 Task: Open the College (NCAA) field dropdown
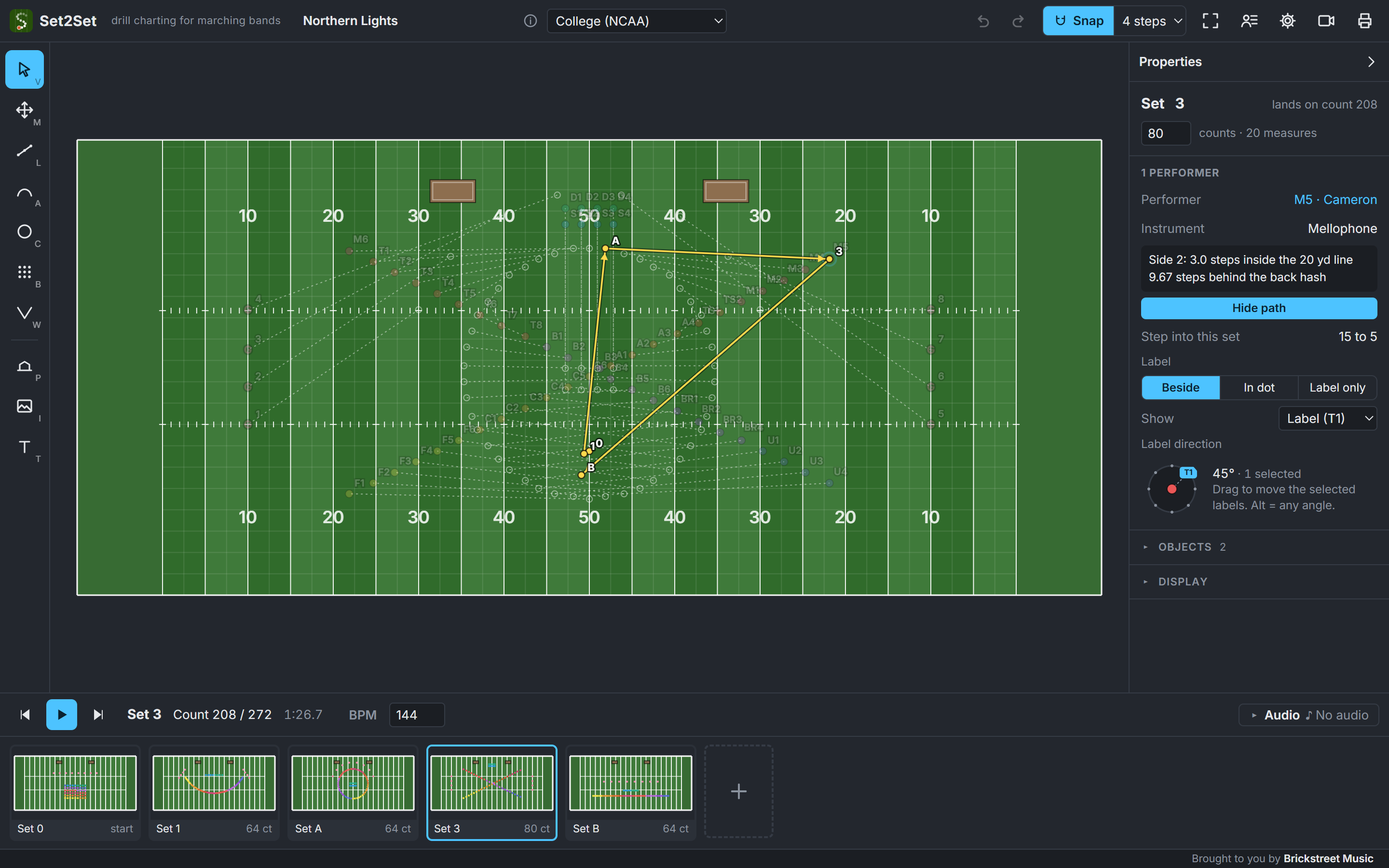point(637,21)
